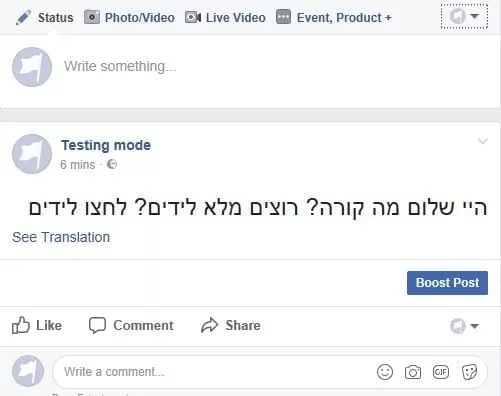Open the Event, Product + option icon

(283, 17)
